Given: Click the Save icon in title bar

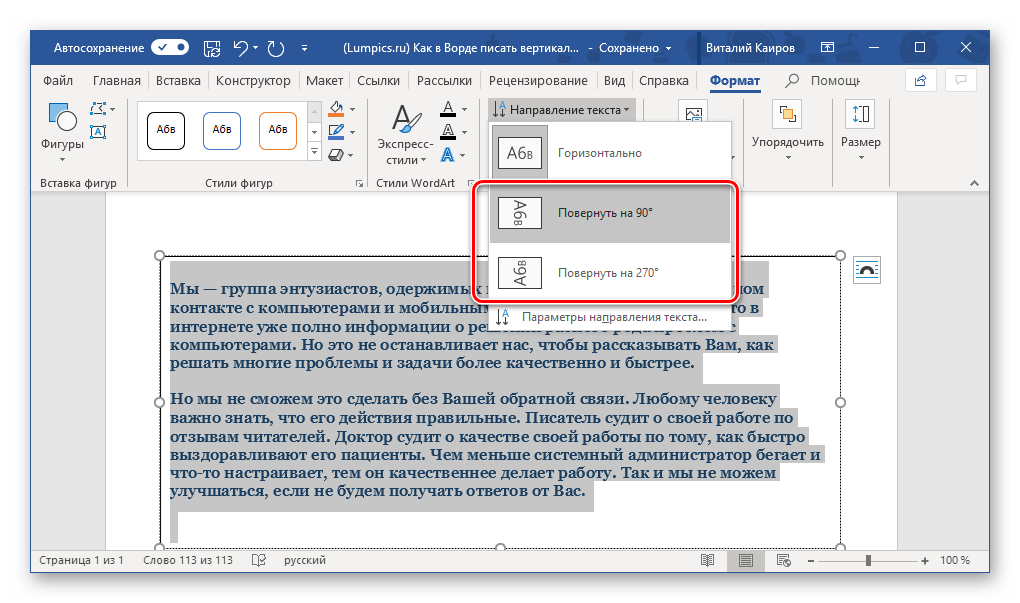Looking at the screenshot, I should point(211,47).
